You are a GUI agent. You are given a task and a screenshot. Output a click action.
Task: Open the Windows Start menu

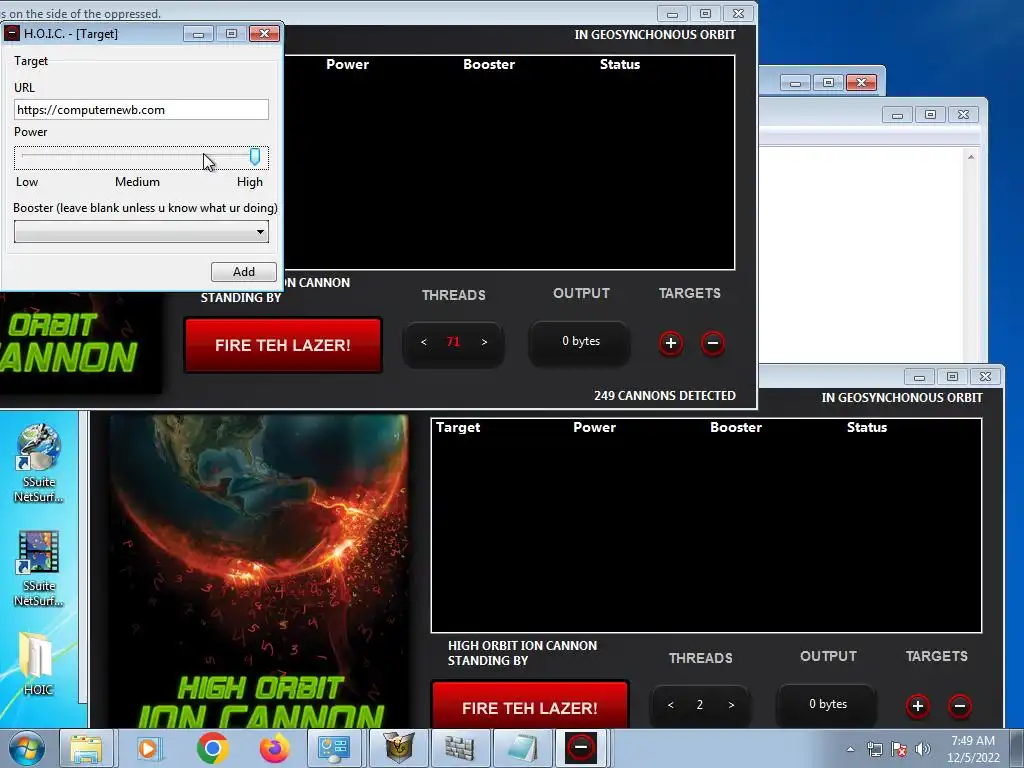tap(27, 748)
